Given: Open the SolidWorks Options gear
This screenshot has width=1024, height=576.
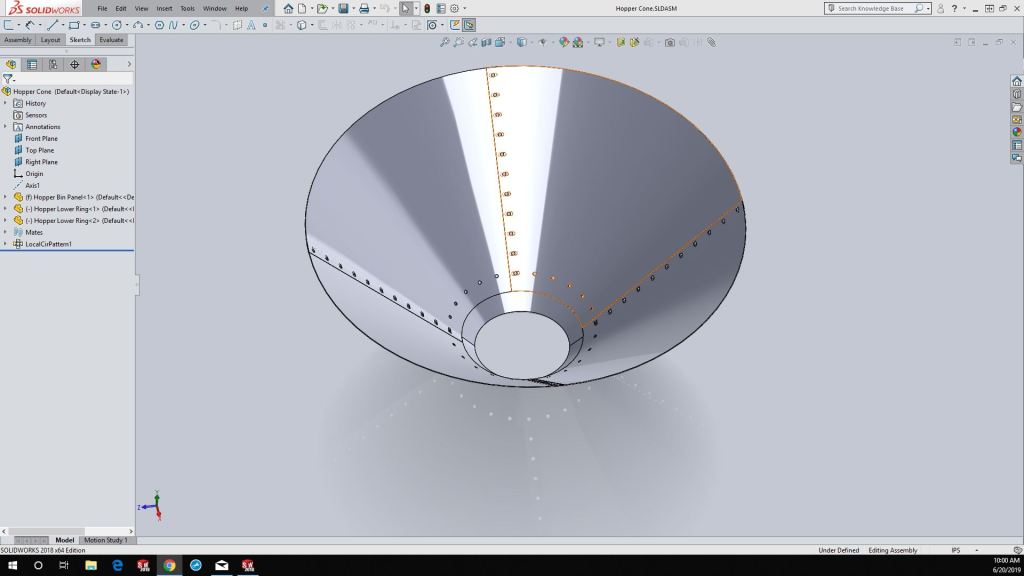Looking at the screenshot, I should (x=454, y=8).
